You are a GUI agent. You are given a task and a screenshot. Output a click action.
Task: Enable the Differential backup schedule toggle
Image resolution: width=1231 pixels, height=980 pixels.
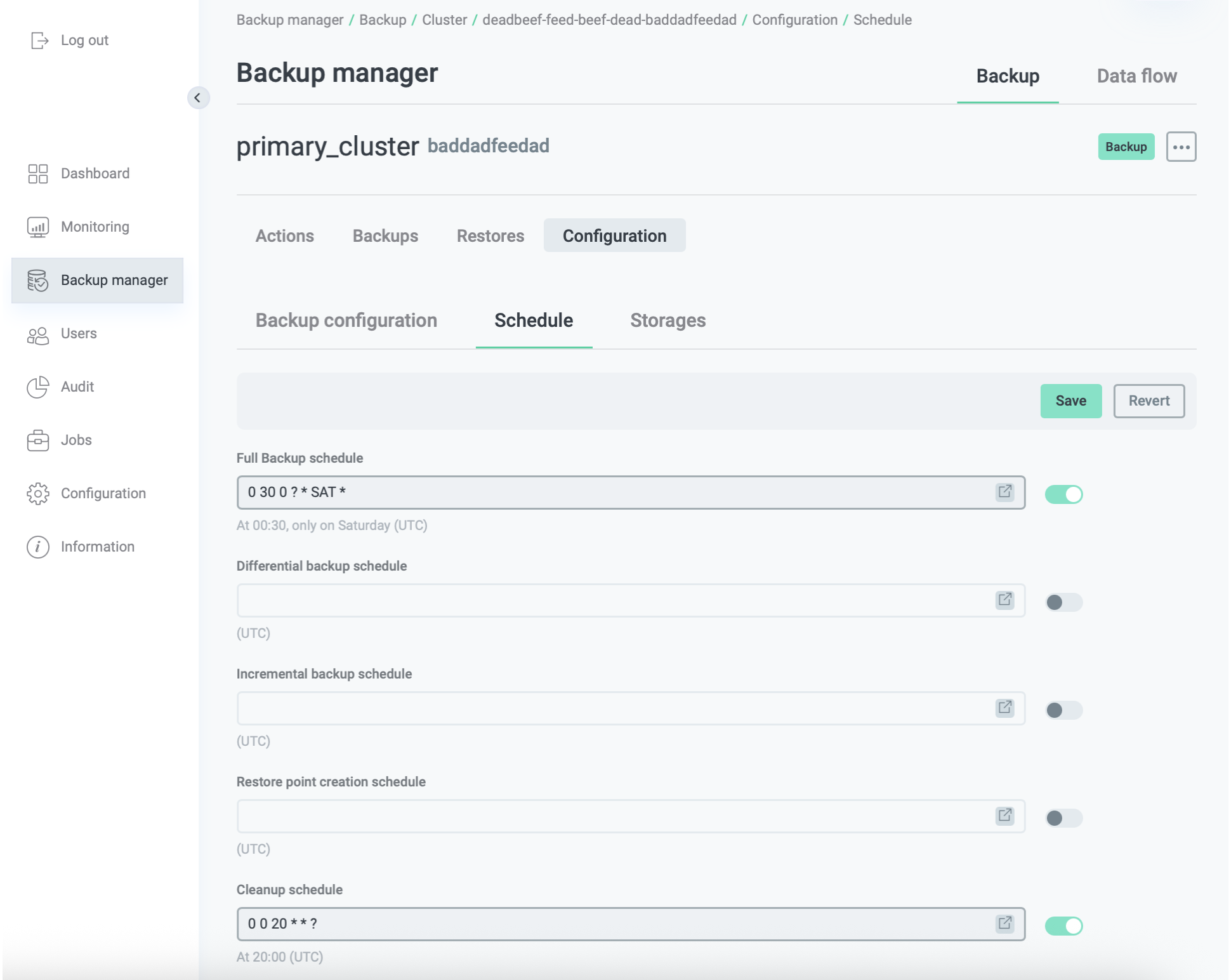pos(1063,602)
